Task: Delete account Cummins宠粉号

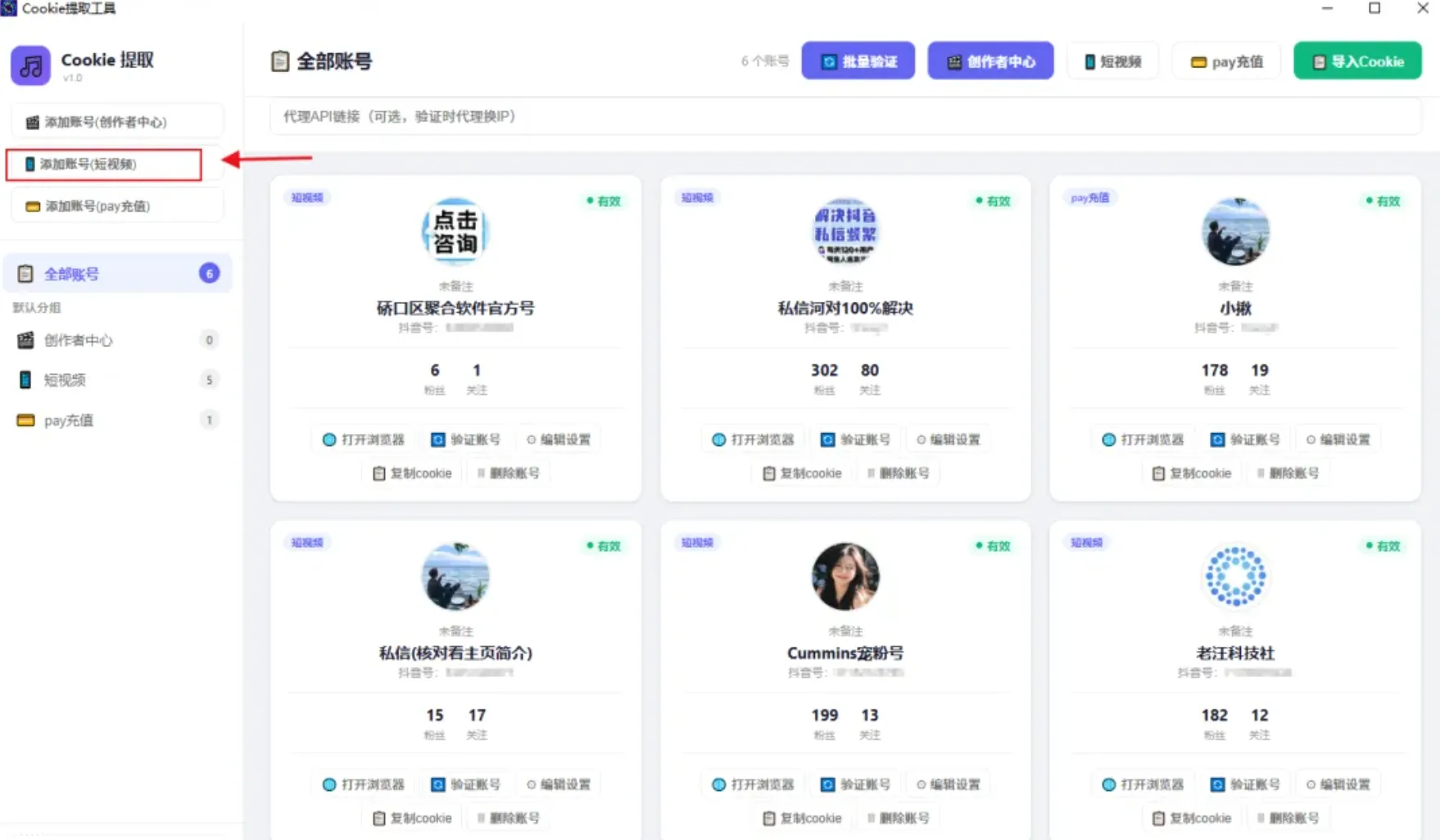Action: tap(898, 818)
